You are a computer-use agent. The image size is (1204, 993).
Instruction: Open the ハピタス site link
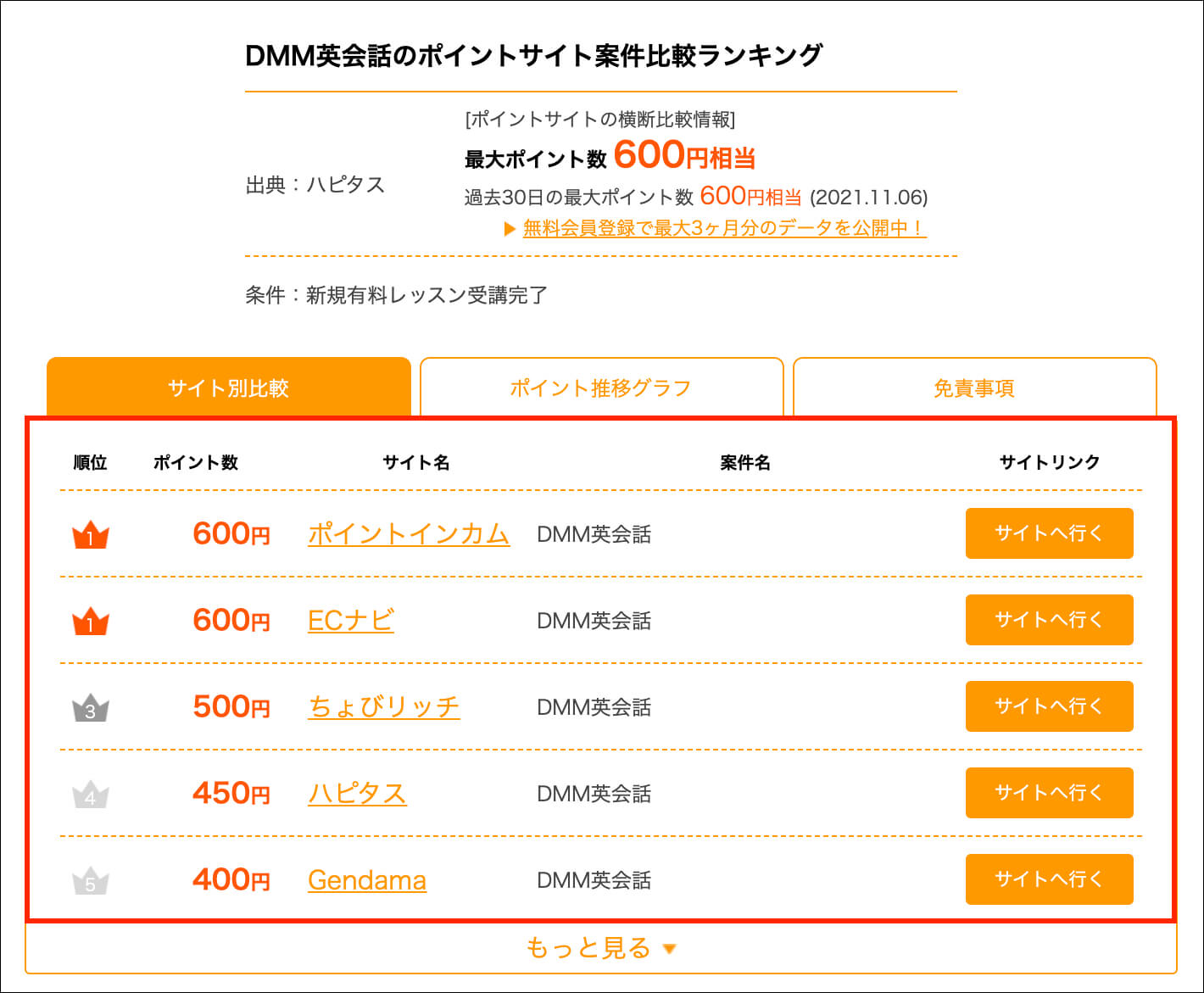pos(357,794)
